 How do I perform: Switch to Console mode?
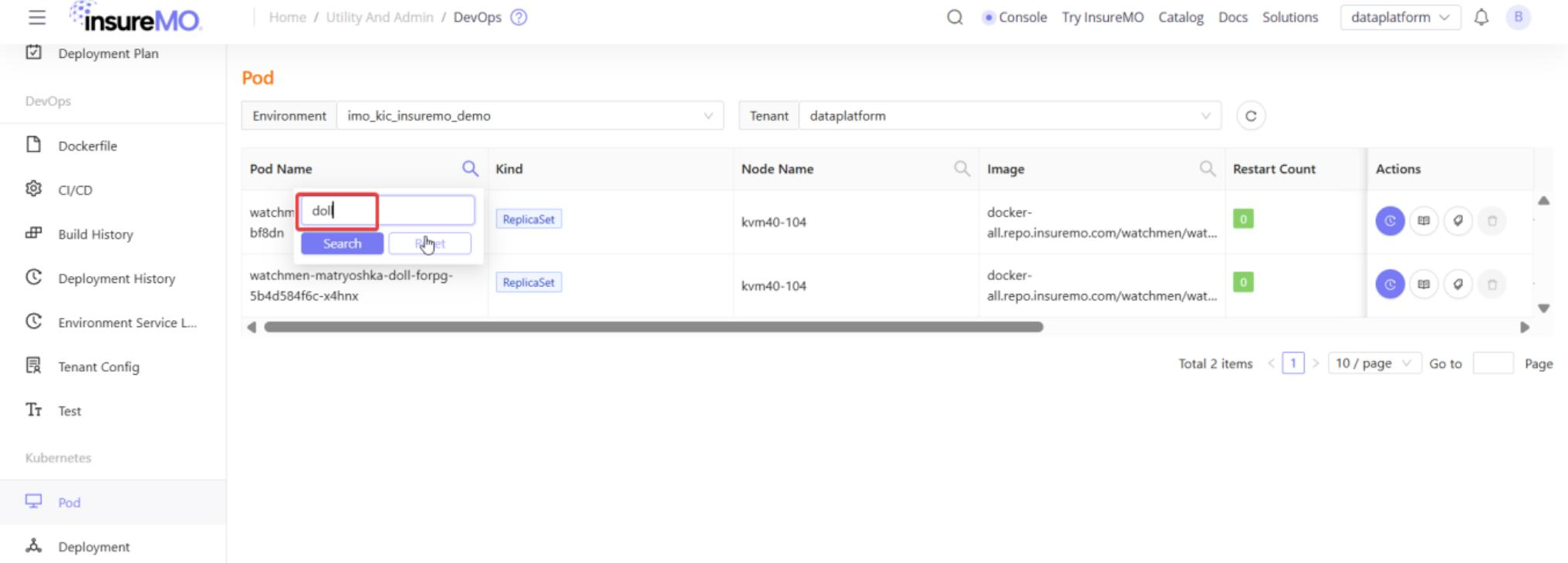(1015, 17)
